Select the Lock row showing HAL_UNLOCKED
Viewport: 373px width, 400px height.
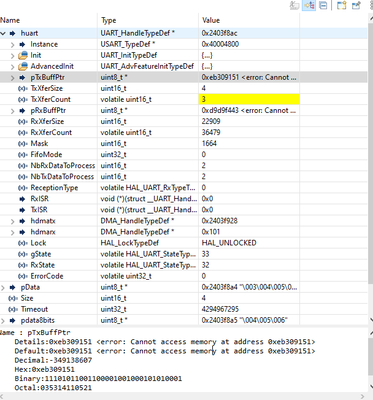point(183,243)
